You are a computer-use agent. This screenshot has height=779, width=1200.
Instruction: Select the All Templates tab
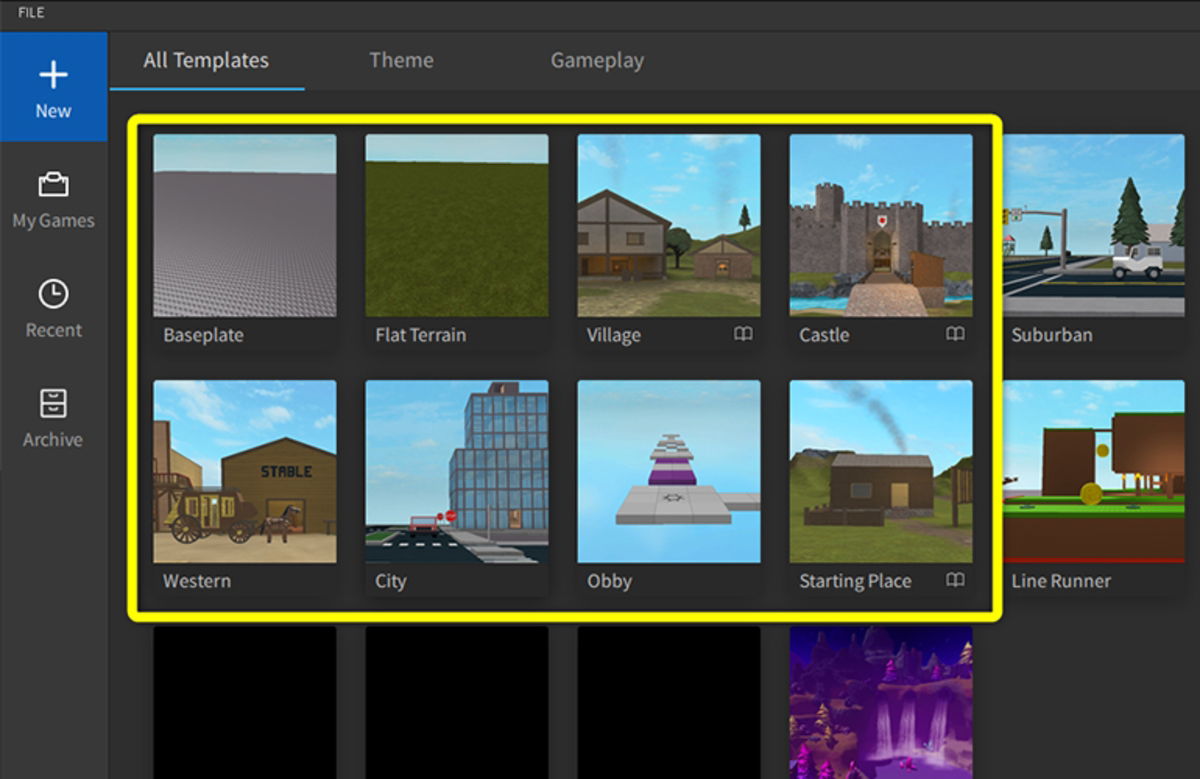click(x=205, y=60)
